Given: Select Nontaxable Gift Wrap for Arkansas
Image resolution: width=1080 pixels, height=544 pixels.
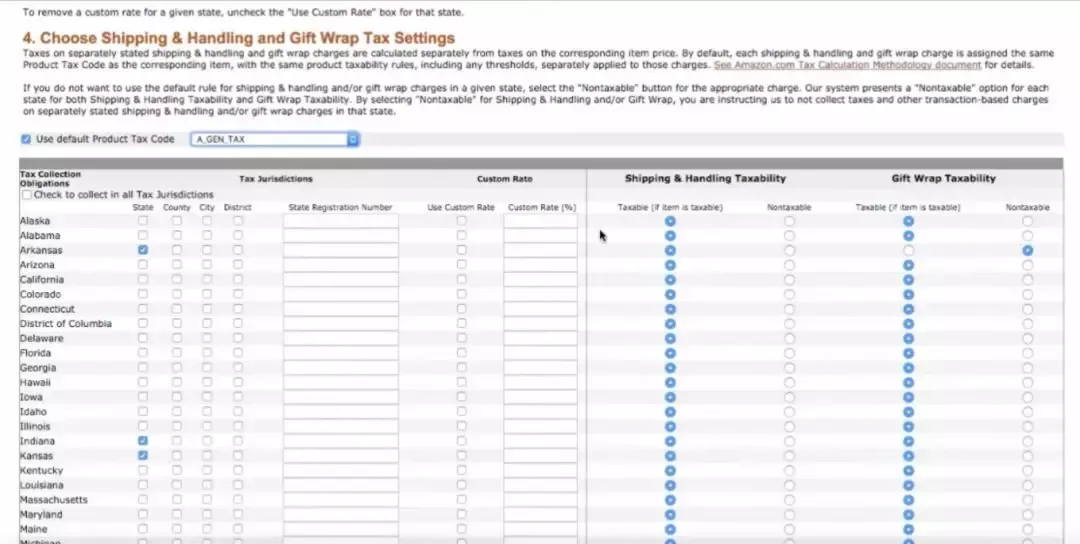Looking at the screenshot, I should pyautogui.click(x=1028, y=251).
